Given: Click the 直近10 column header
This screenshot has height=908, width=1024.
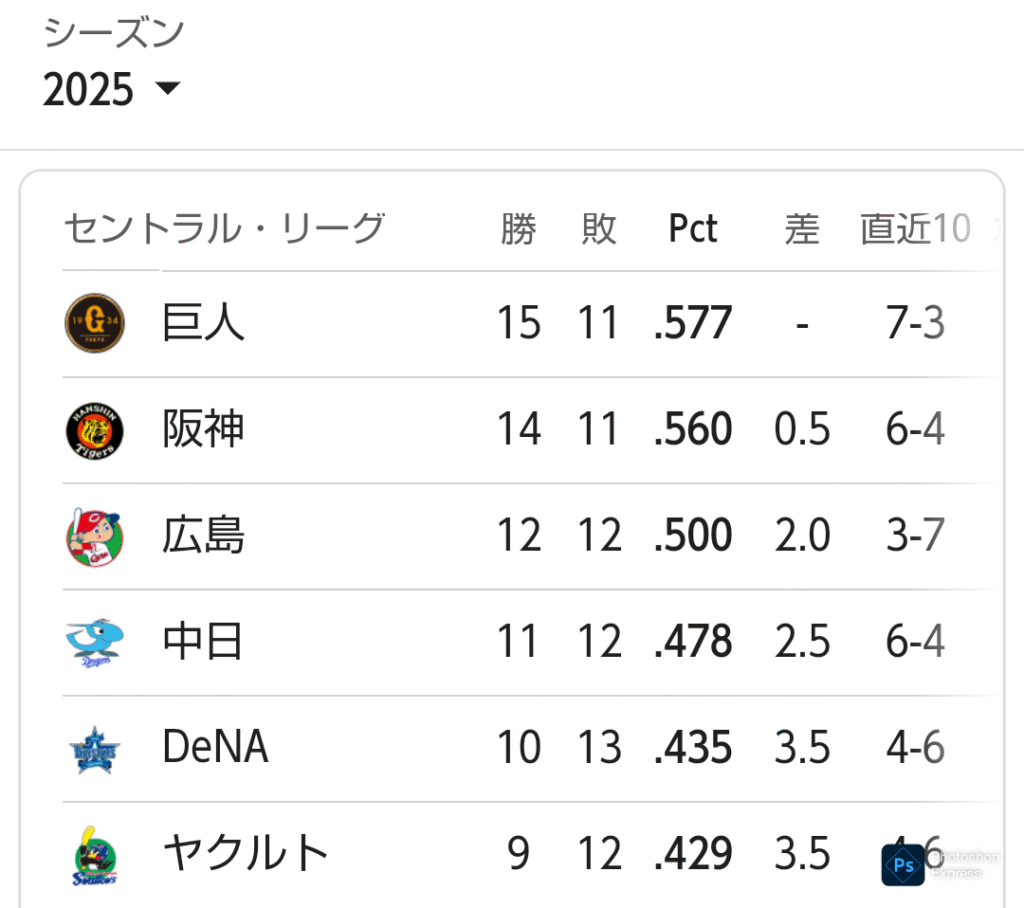Looking at the screenshot, I should (x=916, y=229).
